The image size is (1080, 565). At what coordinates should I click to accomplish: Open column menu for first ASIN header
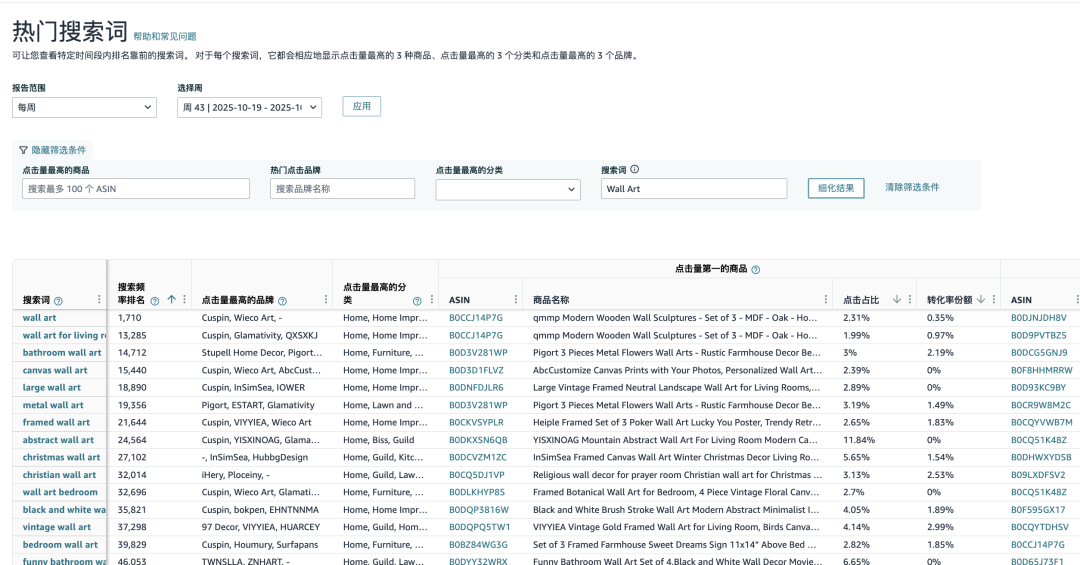(516, 299)
